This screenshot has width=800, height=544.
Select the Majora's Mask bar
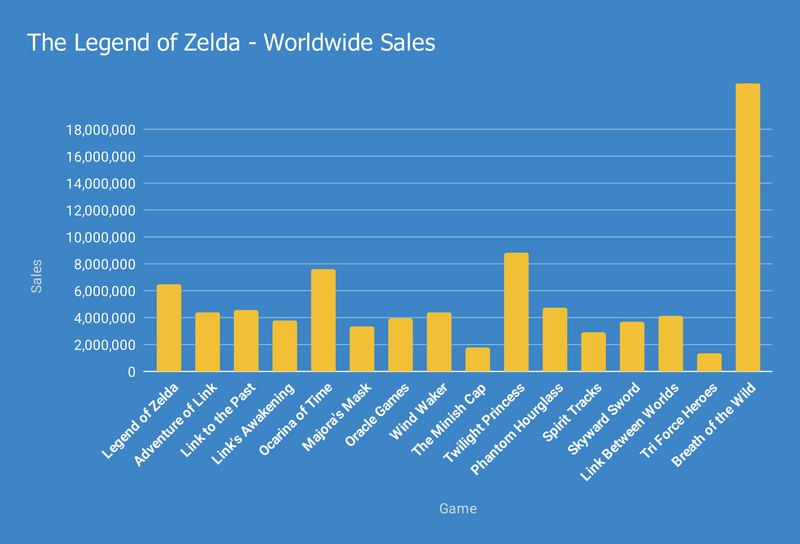pos(361,349)
